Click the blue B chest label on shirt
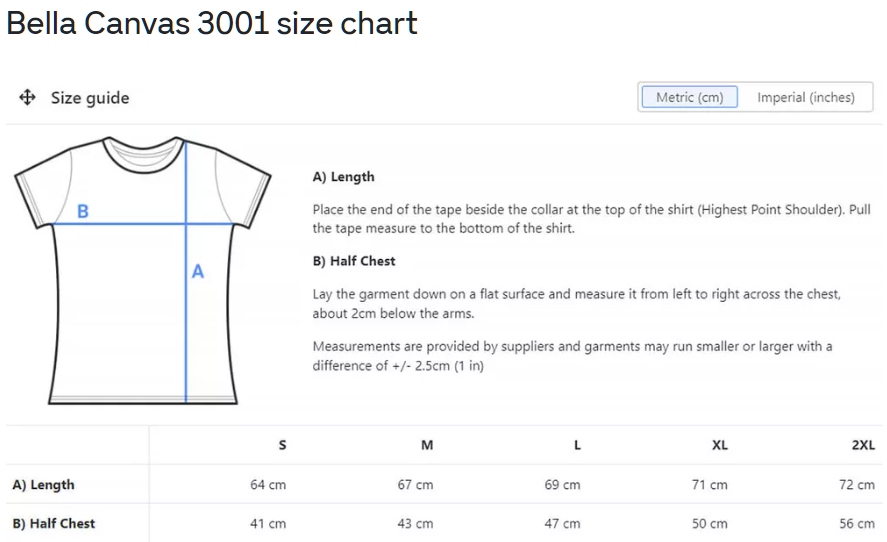The width and height of the screenshot is (887, 542). click(x=83, y=211)
